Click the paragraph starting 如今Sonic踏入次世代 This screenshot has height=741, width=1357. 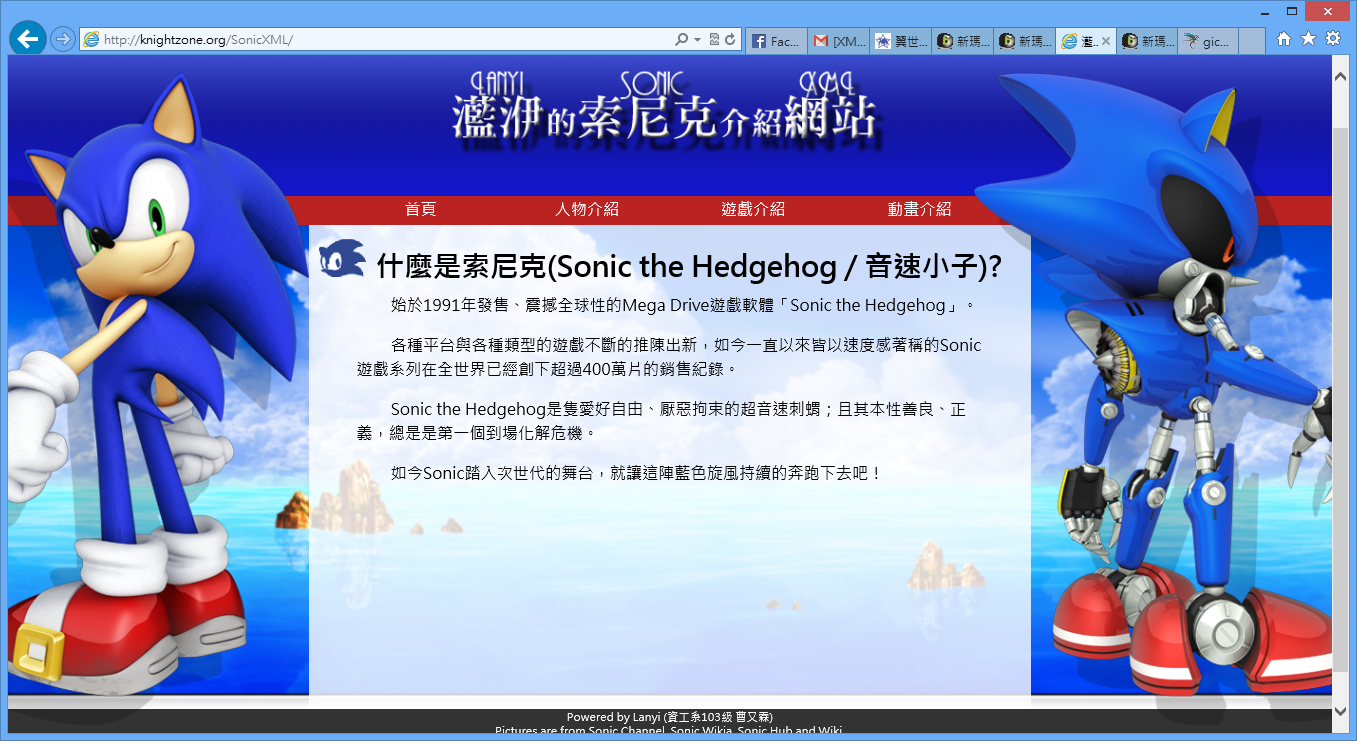click(637, 473)
